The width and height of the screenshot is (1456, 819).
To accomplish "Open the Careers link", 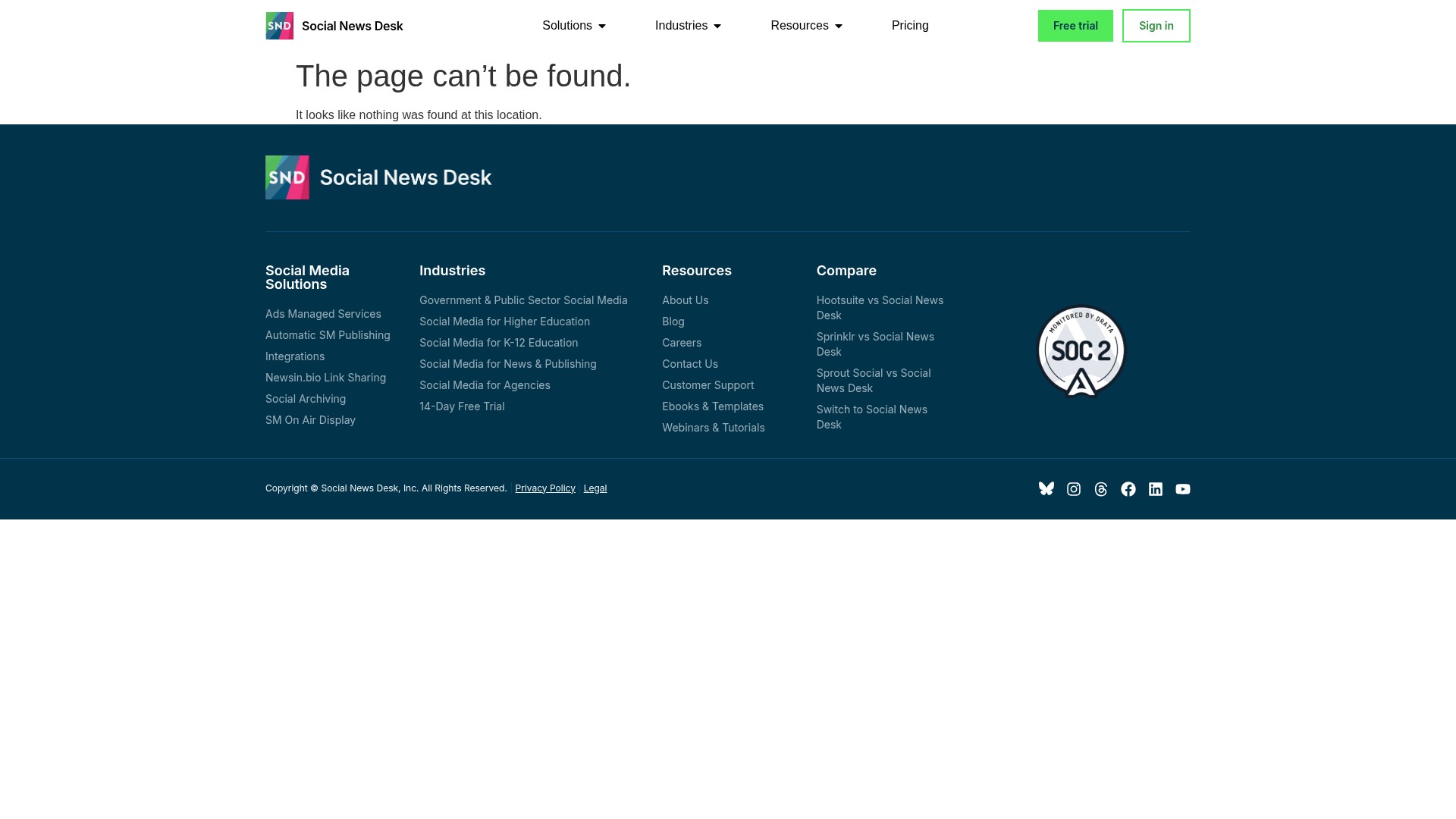I will tap(682, 343).
